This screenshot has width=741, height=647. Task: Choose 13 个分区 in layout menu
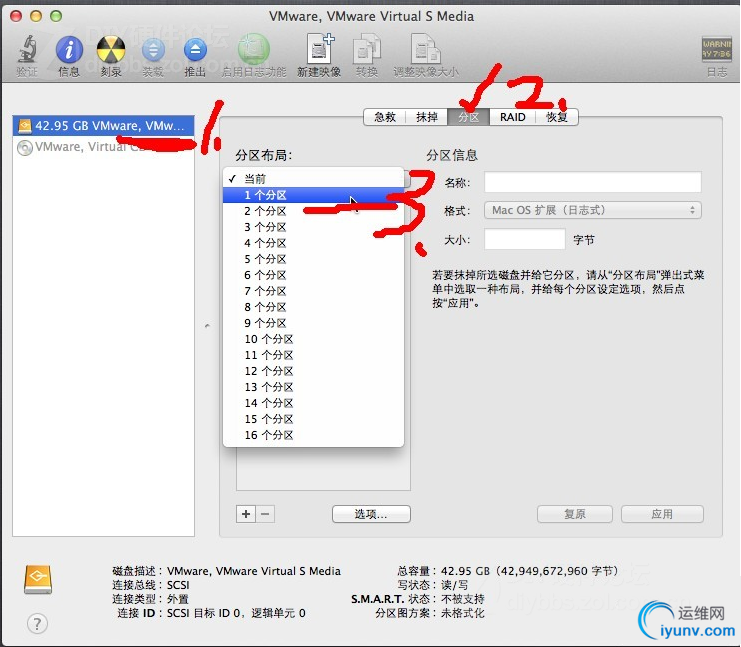point(313,387)
